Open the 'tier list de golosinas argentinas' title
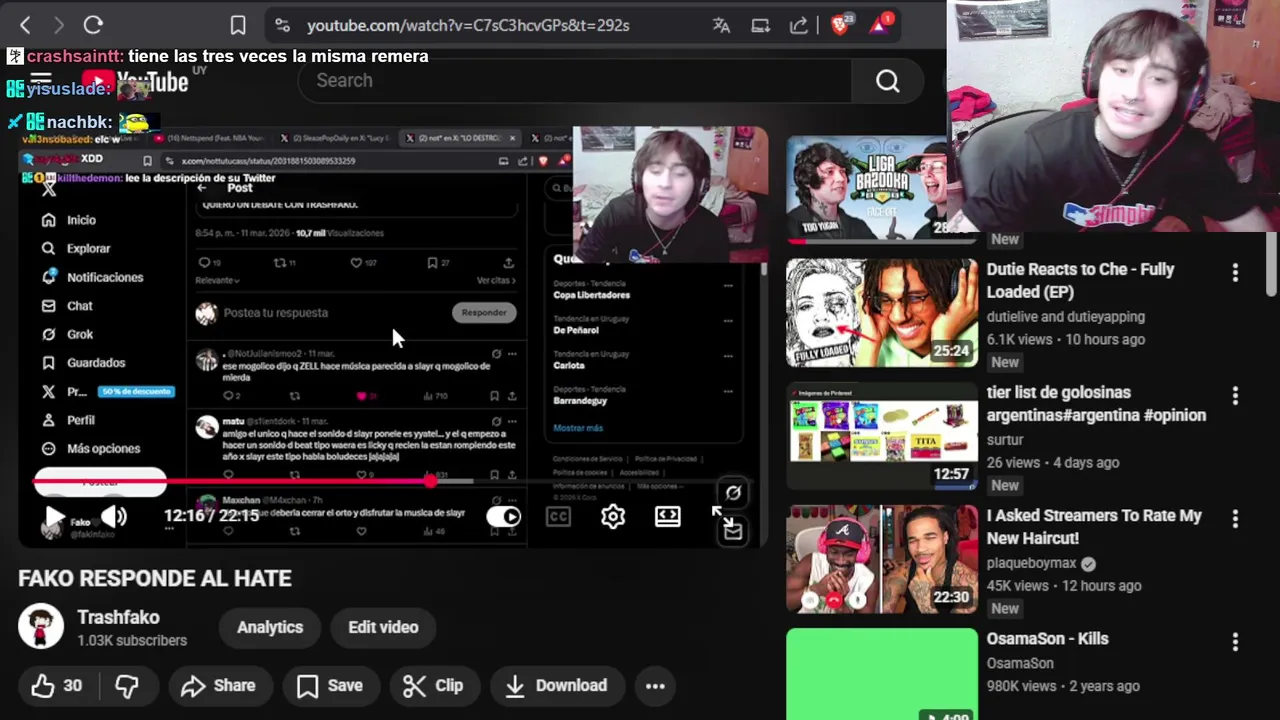Screen dimensions: 1280x720 pos(1096,404)
